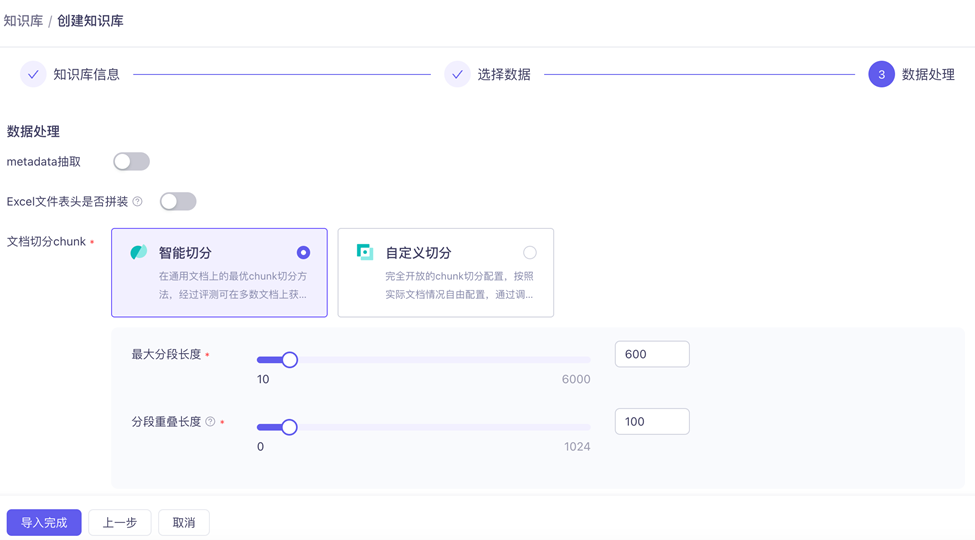This screenshot has width=975, height=540.
Task: Go to completed step 选择数据
Action: (457, 74)
